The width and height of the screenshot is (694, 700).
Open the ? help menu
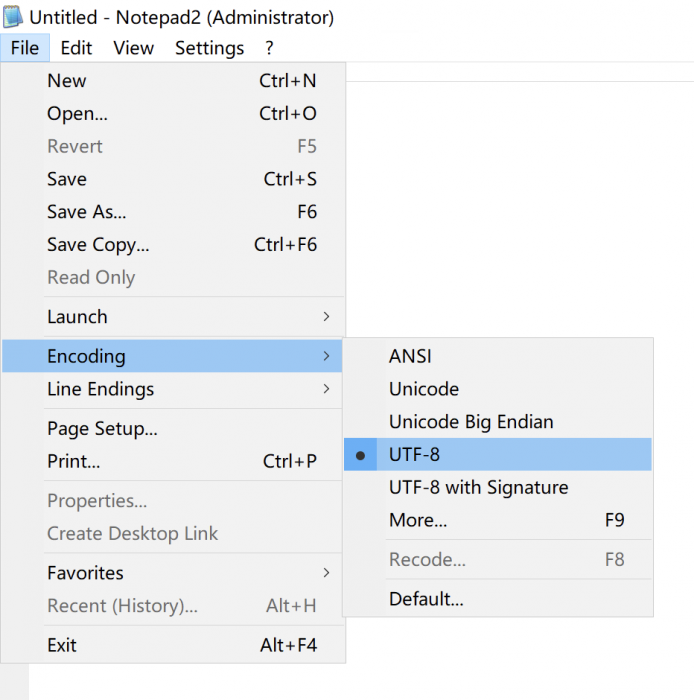[269, 48]
